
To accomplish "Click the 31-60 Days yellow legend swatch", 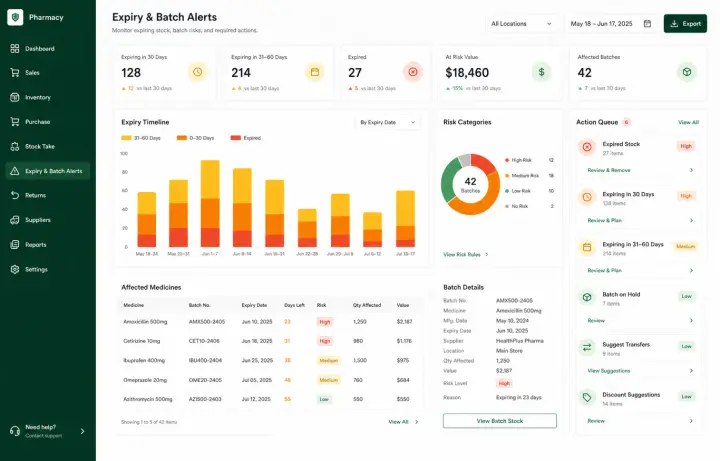I will pos(126,138).
